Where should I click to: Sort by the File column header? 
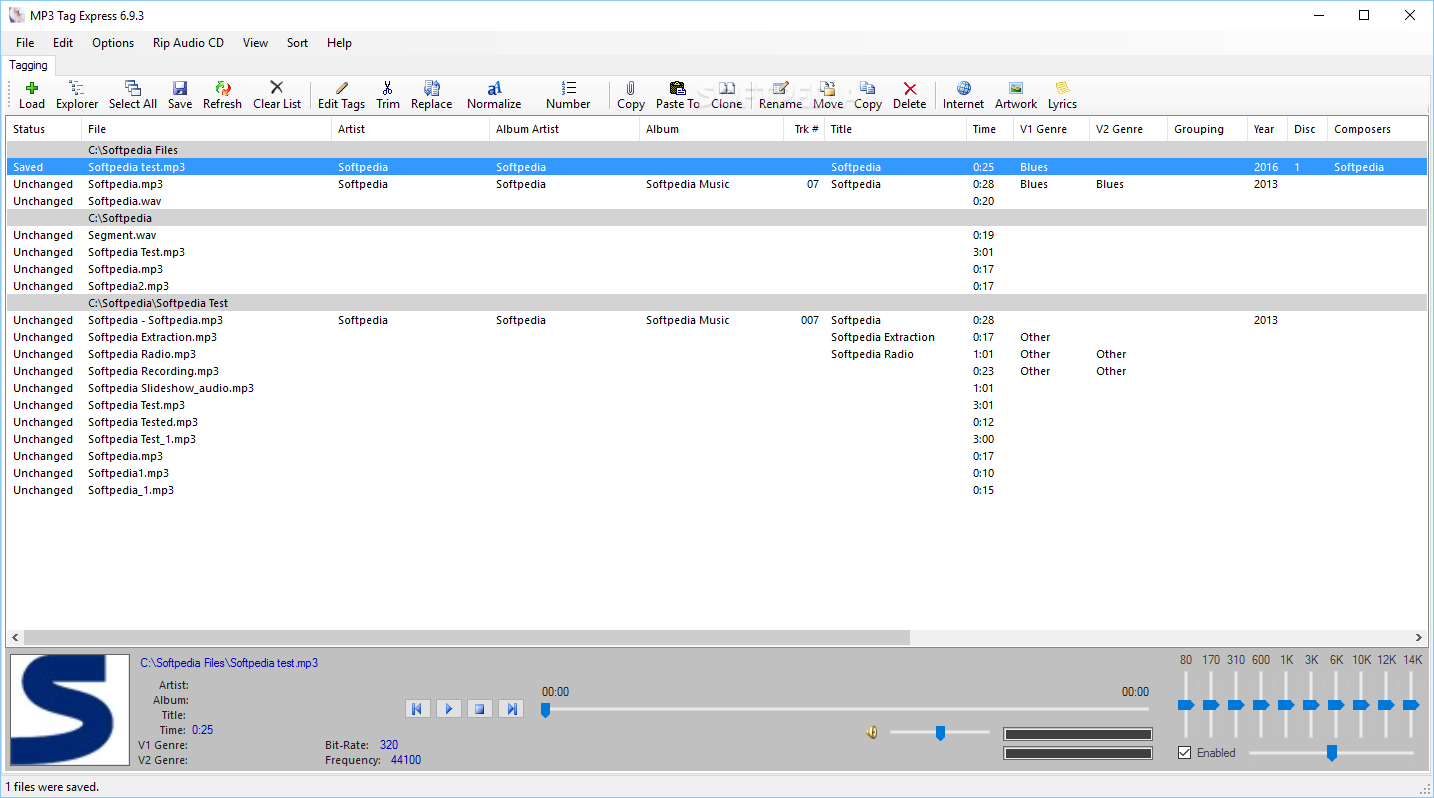[206, 129]
